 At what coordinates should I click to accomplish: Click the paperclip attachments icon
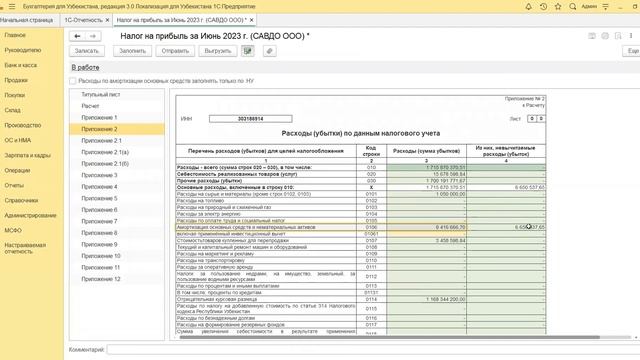click(x=269, y=51)
